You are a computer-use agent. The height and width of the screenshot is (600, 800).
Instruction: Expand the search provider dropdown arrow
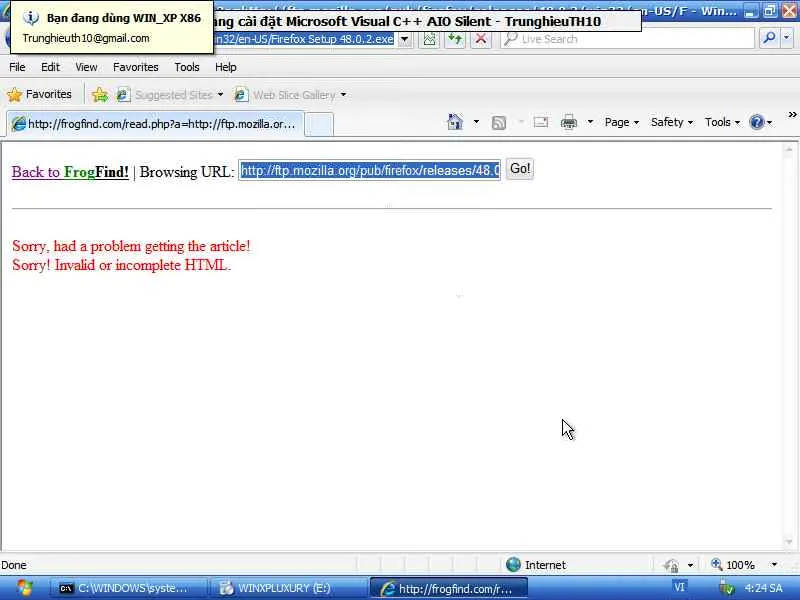(x=787, y=38)
